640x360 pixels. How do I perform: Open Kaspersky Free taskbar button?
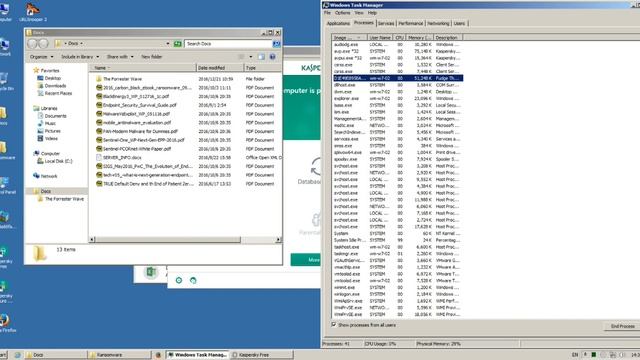tap(262, 355)
